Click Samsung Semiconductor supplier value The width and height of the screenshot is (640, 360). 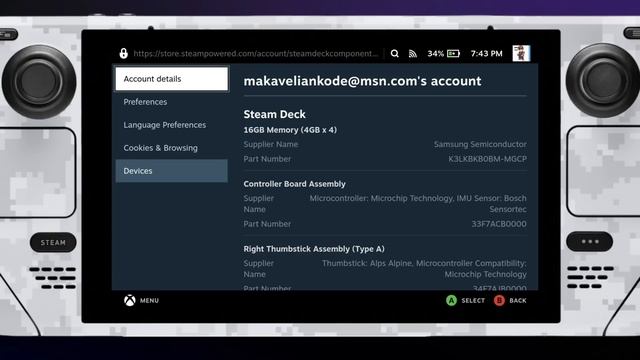(480, 144)
